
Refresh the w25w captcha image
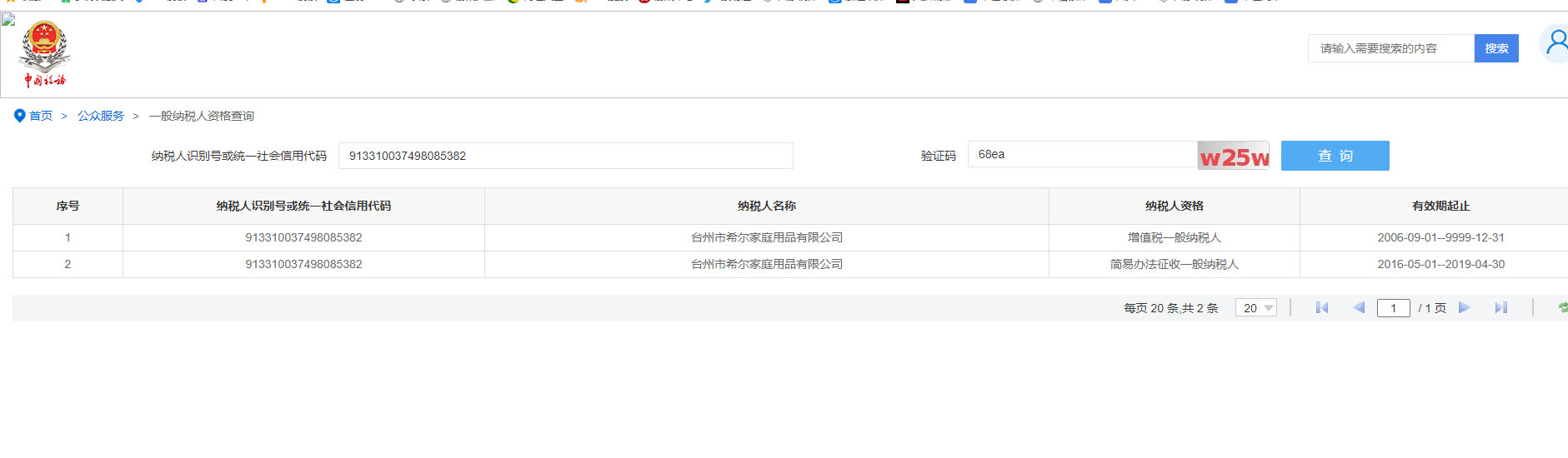(x=1233, y=156)
